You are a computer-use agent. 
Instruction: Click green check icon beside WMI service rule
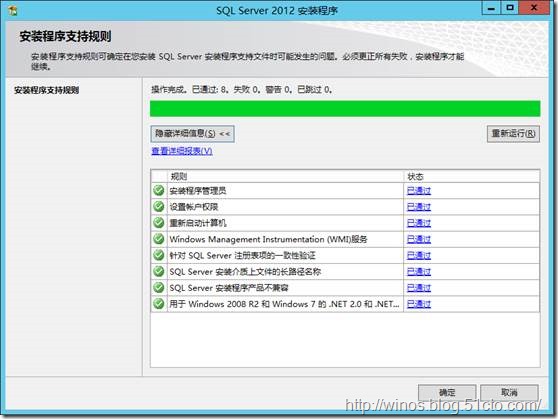pyautogui.click(x=159, y=239)
